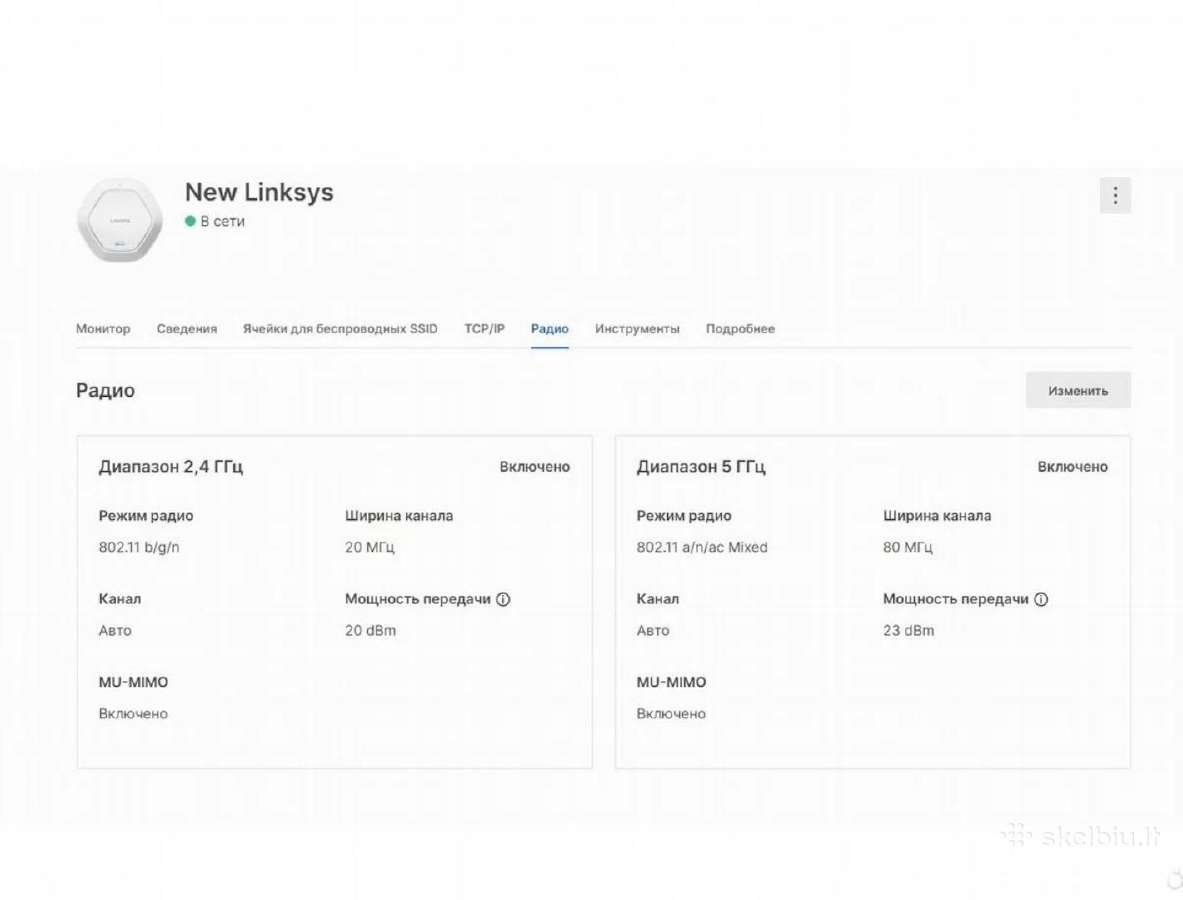1183x900 pixels.
Task: Click the 20 МГц channel width value
Action: click(370, 548)
